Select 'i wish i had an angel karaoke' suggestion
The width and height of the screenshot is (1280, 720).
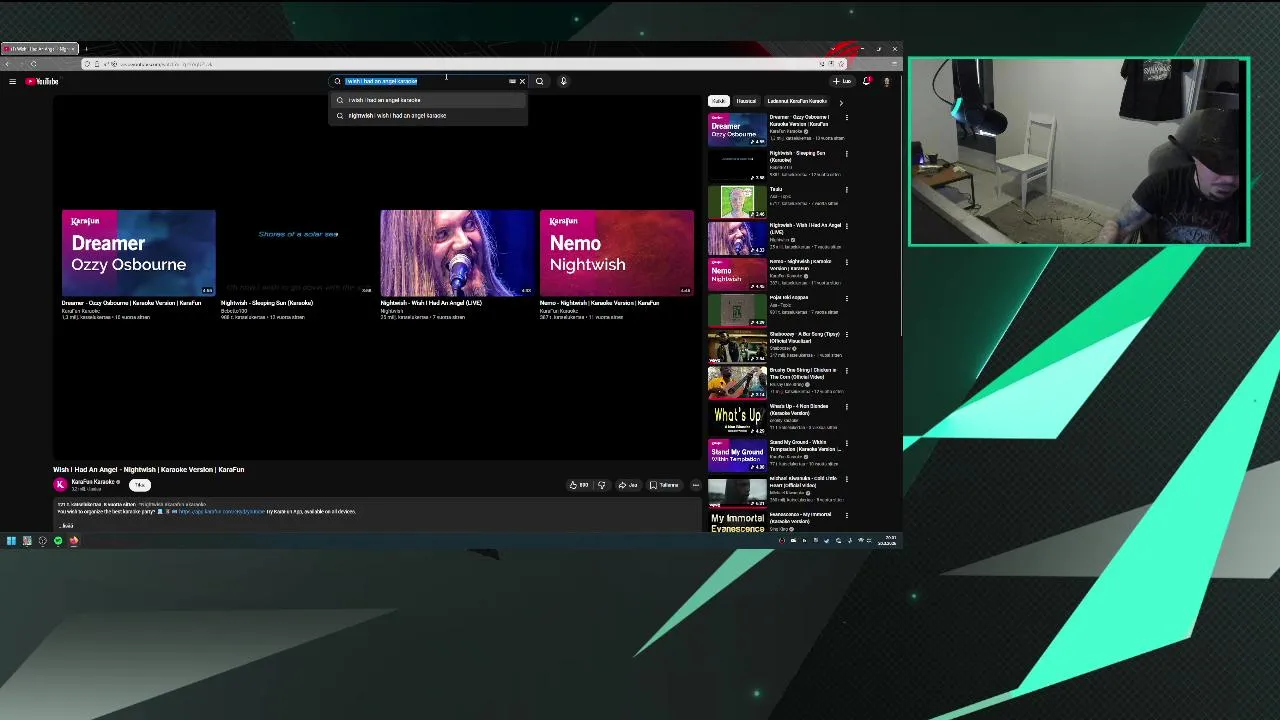pos(428,100)
